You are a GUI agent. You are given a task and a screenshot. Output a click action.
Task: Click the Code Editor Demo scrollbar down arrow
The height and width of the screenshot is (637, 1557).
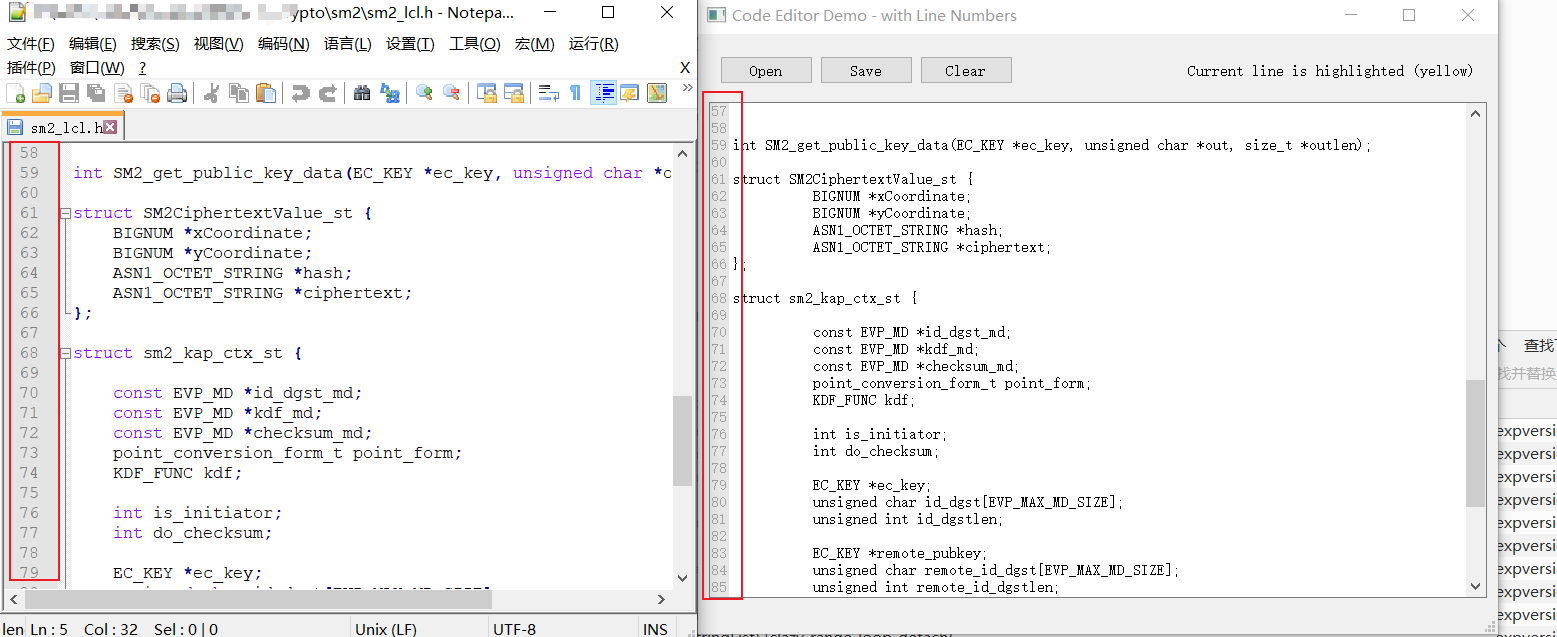pyautogui.click(x=1475, y=587)
